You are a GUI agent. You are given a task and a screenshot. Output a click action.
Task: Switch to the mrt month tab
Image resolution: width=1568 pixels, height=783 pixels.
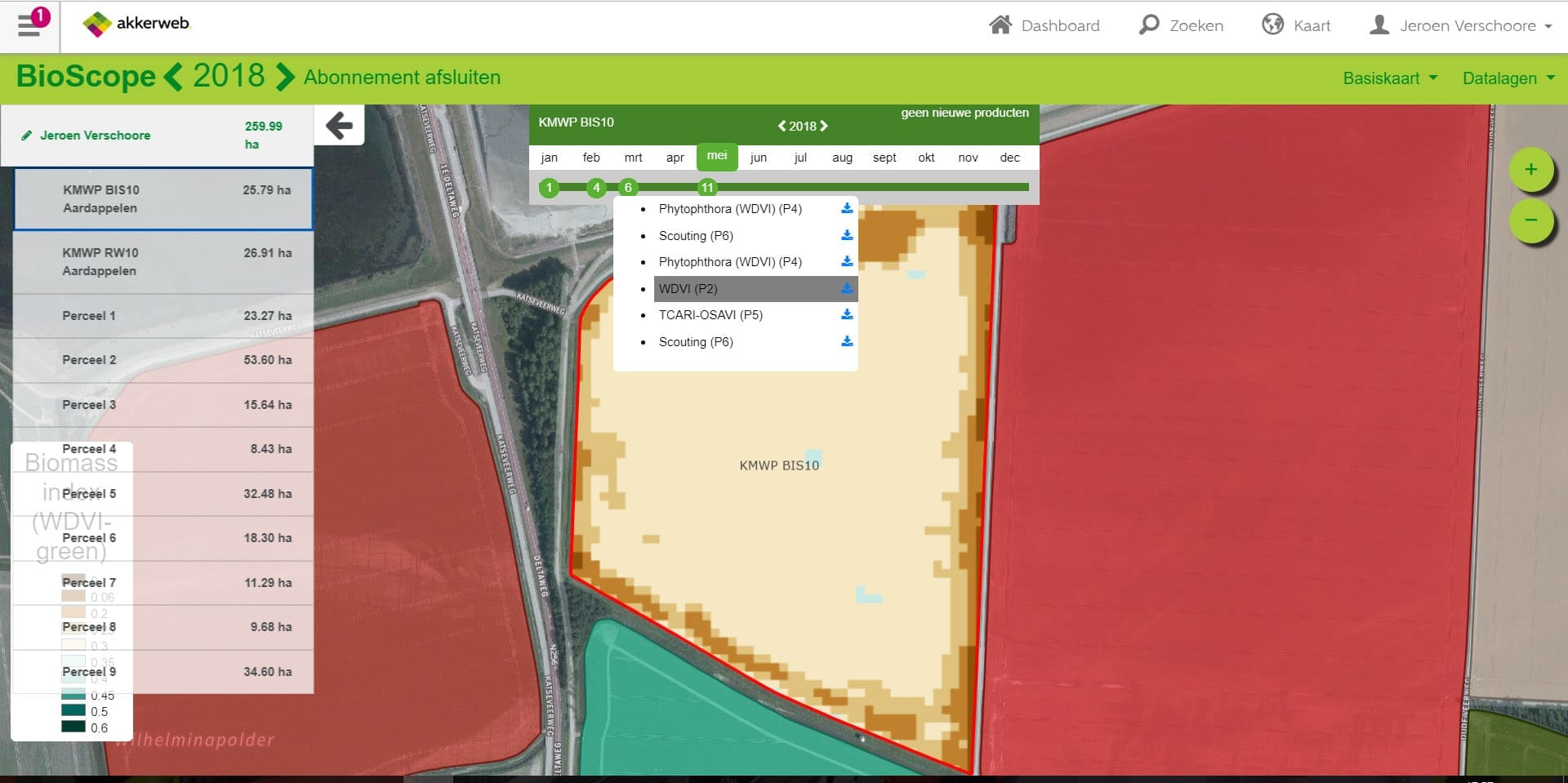point(633,158)
